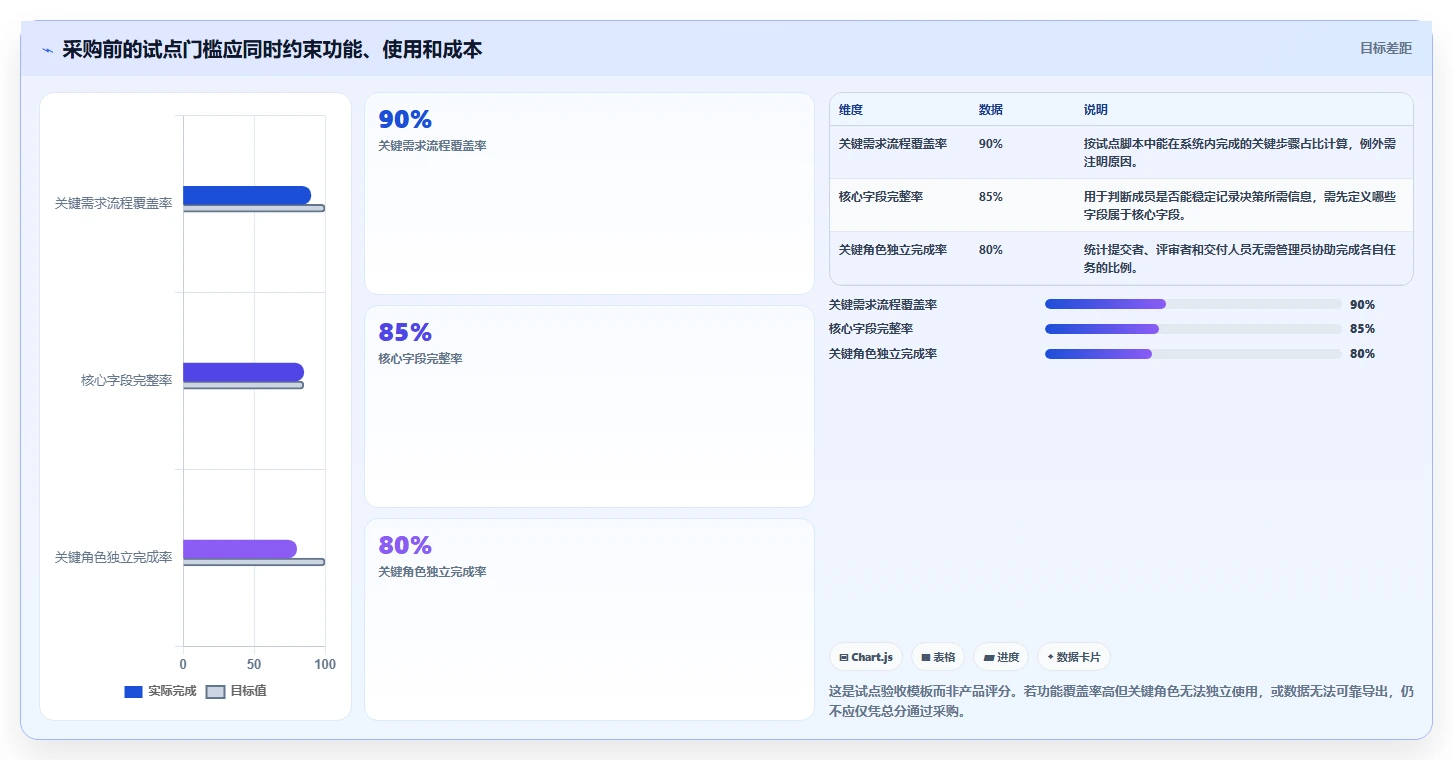The image size is (1453, 760).
Task: Click the 85% value after the progress bar
Action: point(1362,329)
